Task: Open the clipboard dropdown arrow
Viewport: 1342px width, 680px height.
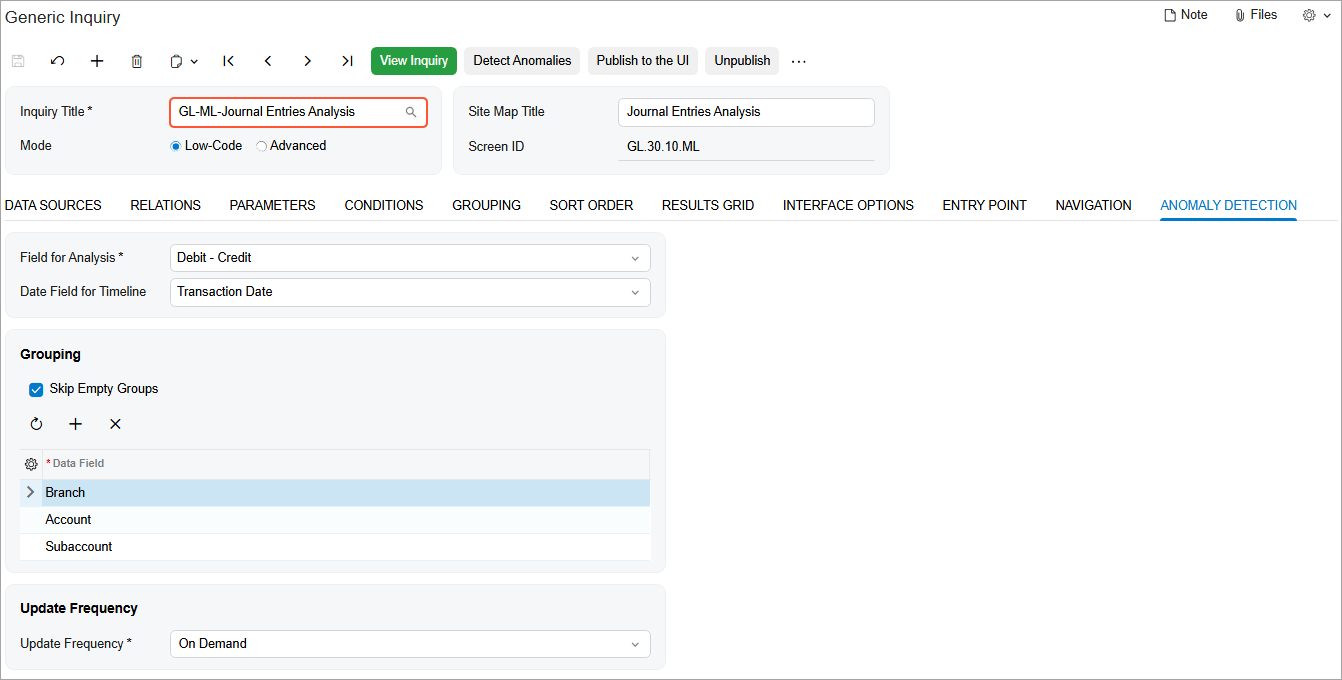Action: pos(194,62)
